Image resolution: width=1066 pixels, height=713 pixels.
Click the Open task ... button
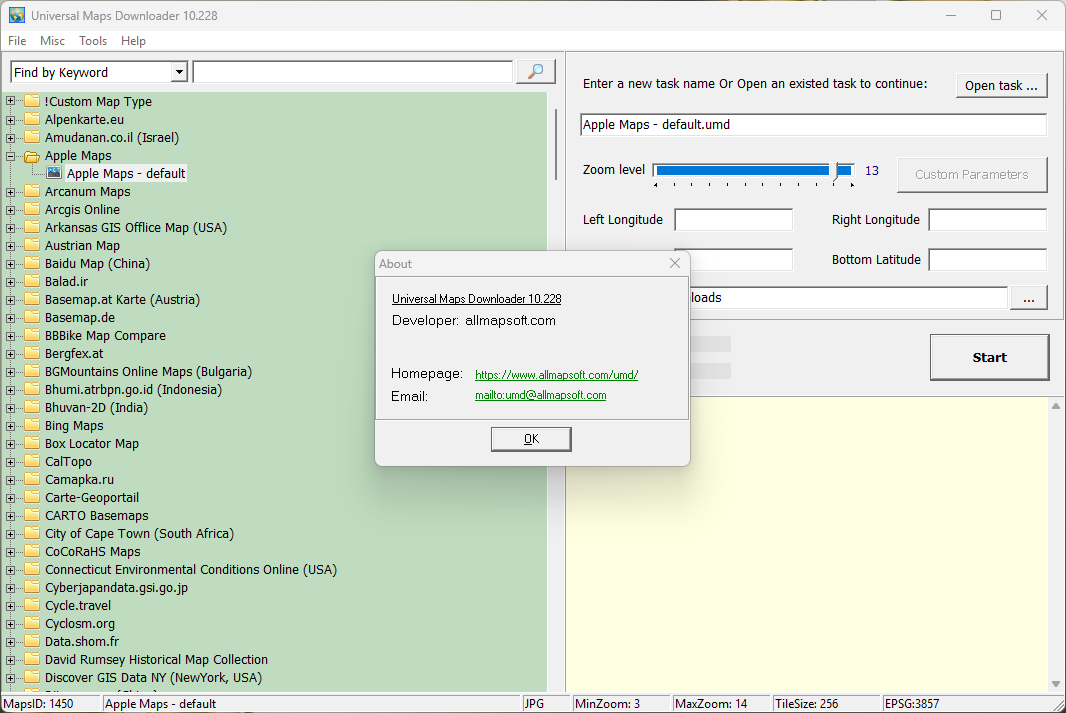tap(1001, 86)
